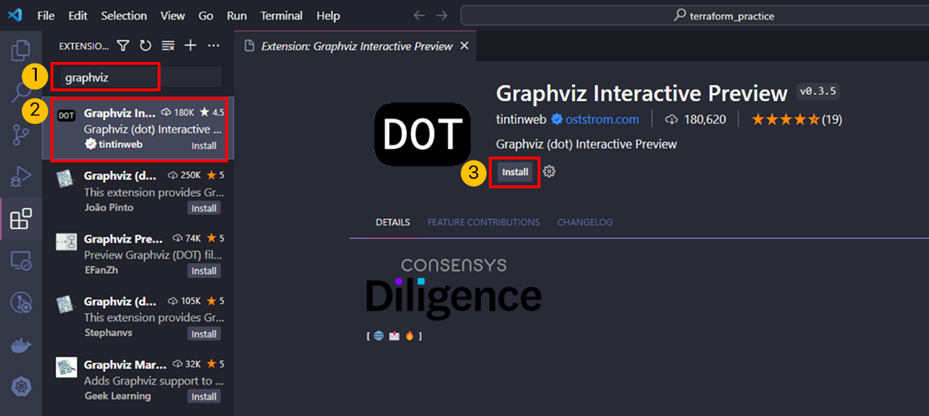Open the Edit menu

coord(78,16)
